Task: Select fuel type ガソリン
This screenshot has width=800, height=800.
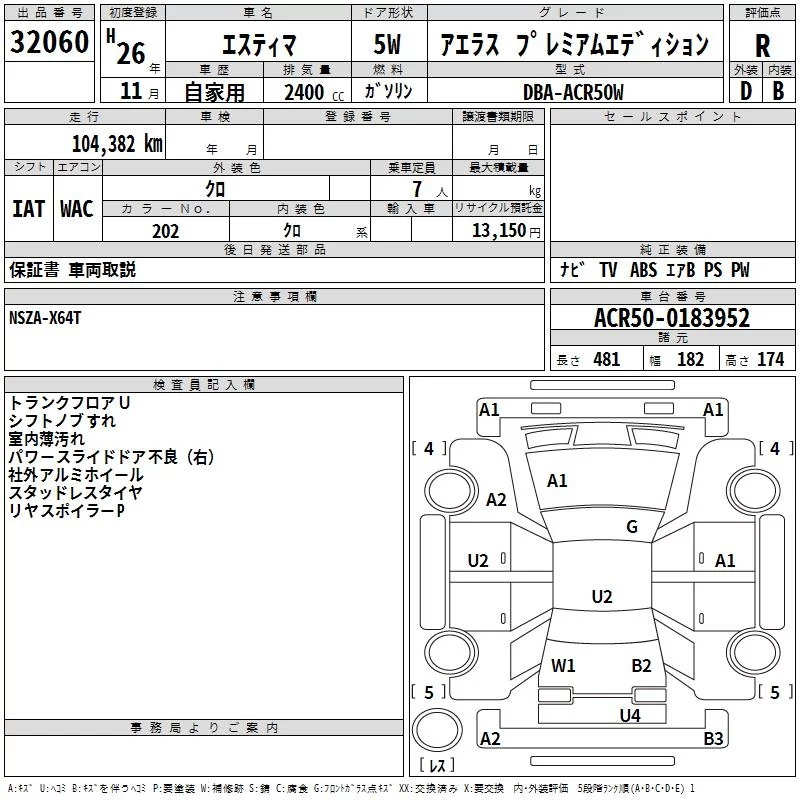Action: click(388, 91)
